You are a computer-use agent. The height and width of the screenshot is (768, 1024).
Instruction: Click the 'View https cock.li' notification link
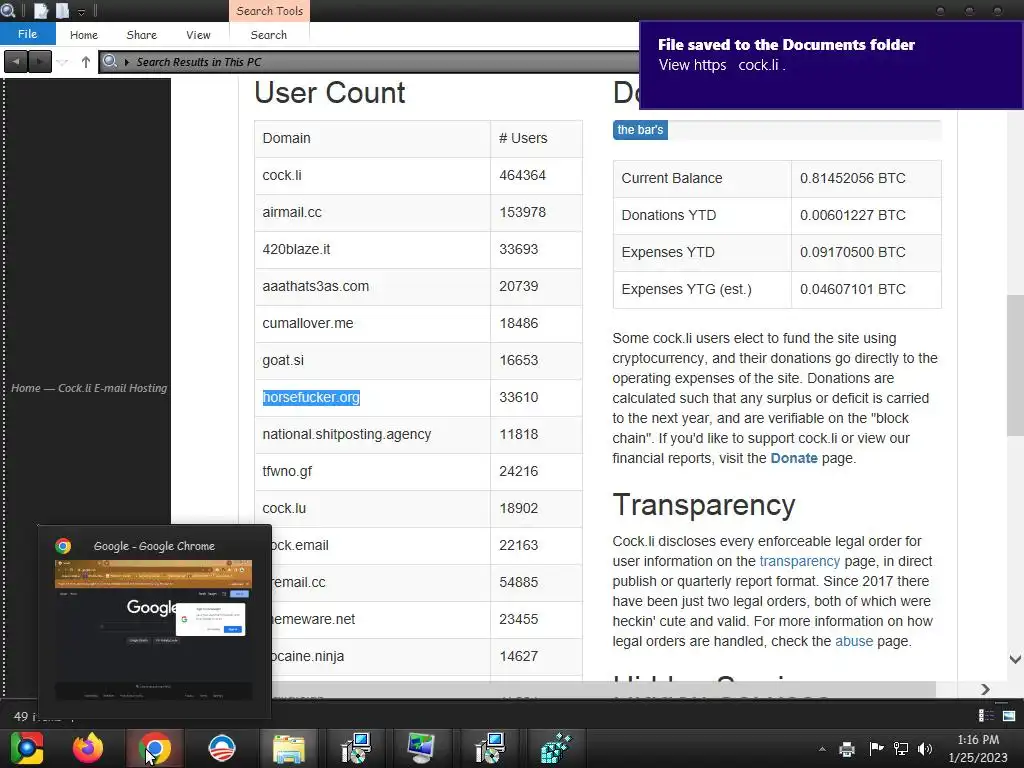tap(722, 65)
